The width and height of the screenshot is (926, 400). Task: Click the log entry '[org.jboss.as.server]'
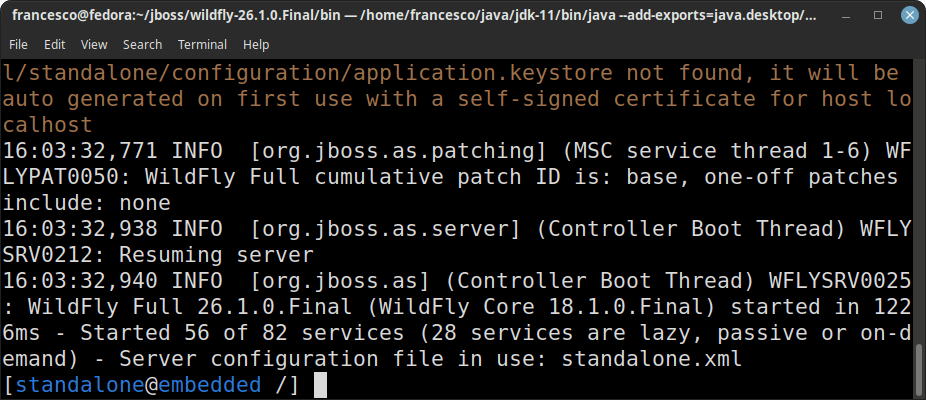(386, 229)
